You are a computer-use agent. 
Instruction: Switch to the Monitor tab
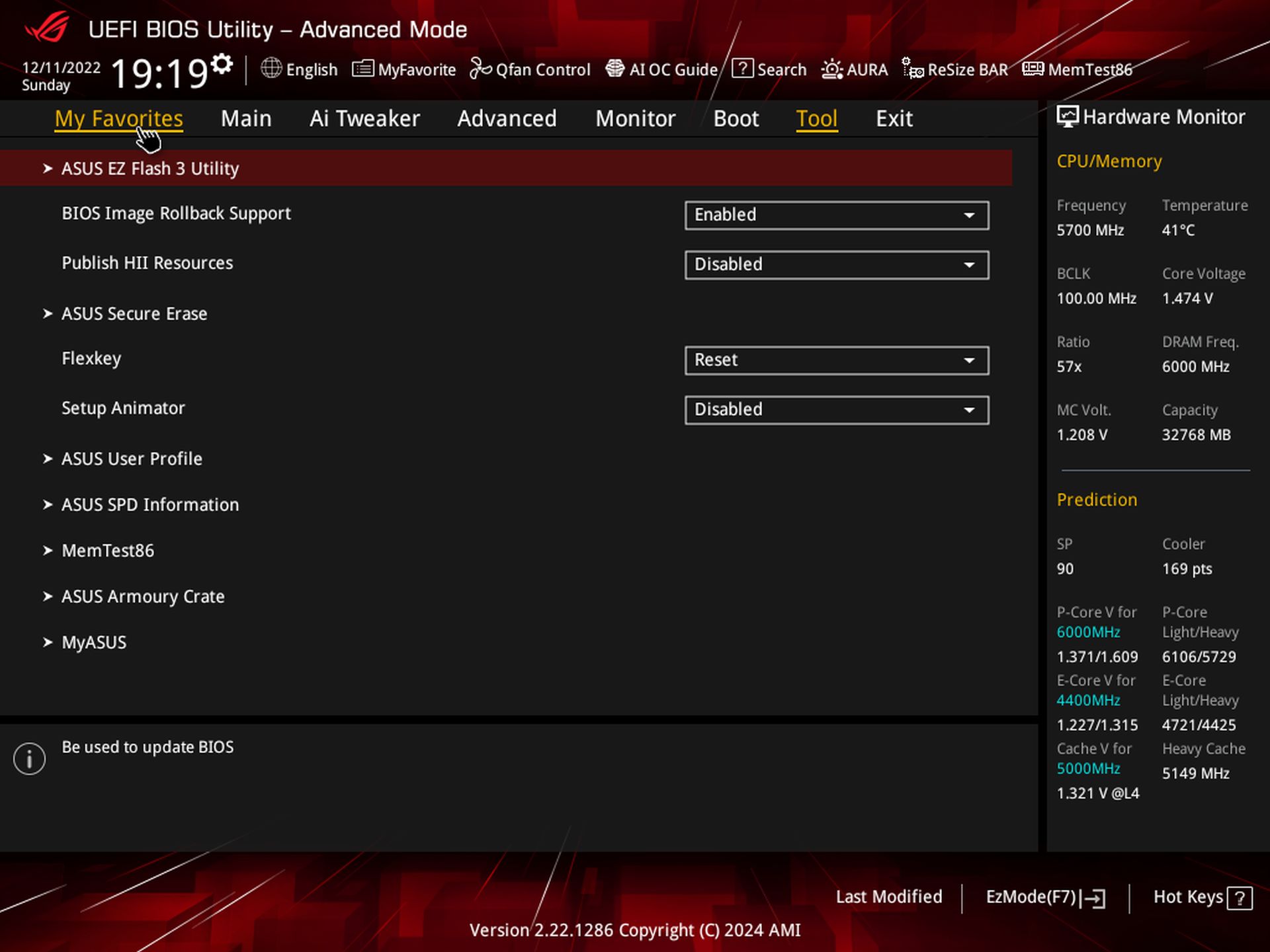point(635,119)
